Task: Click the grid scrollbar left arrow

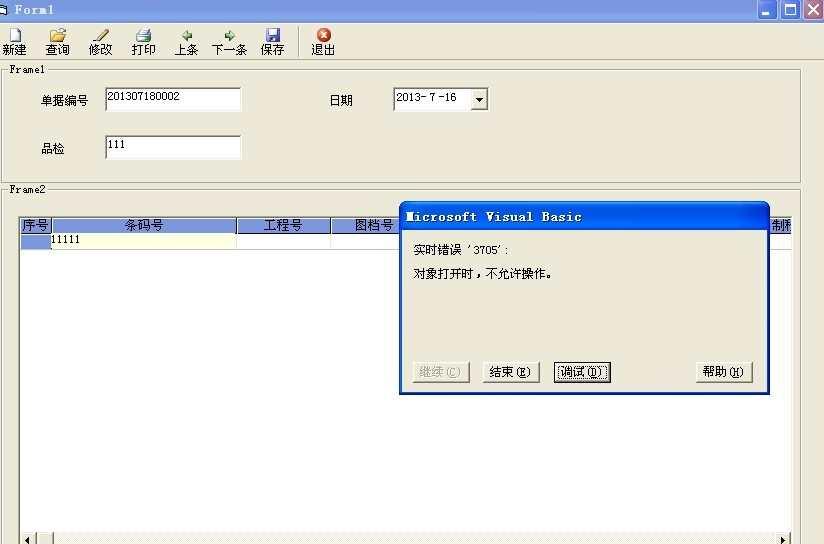Action: tap(28, 539)
